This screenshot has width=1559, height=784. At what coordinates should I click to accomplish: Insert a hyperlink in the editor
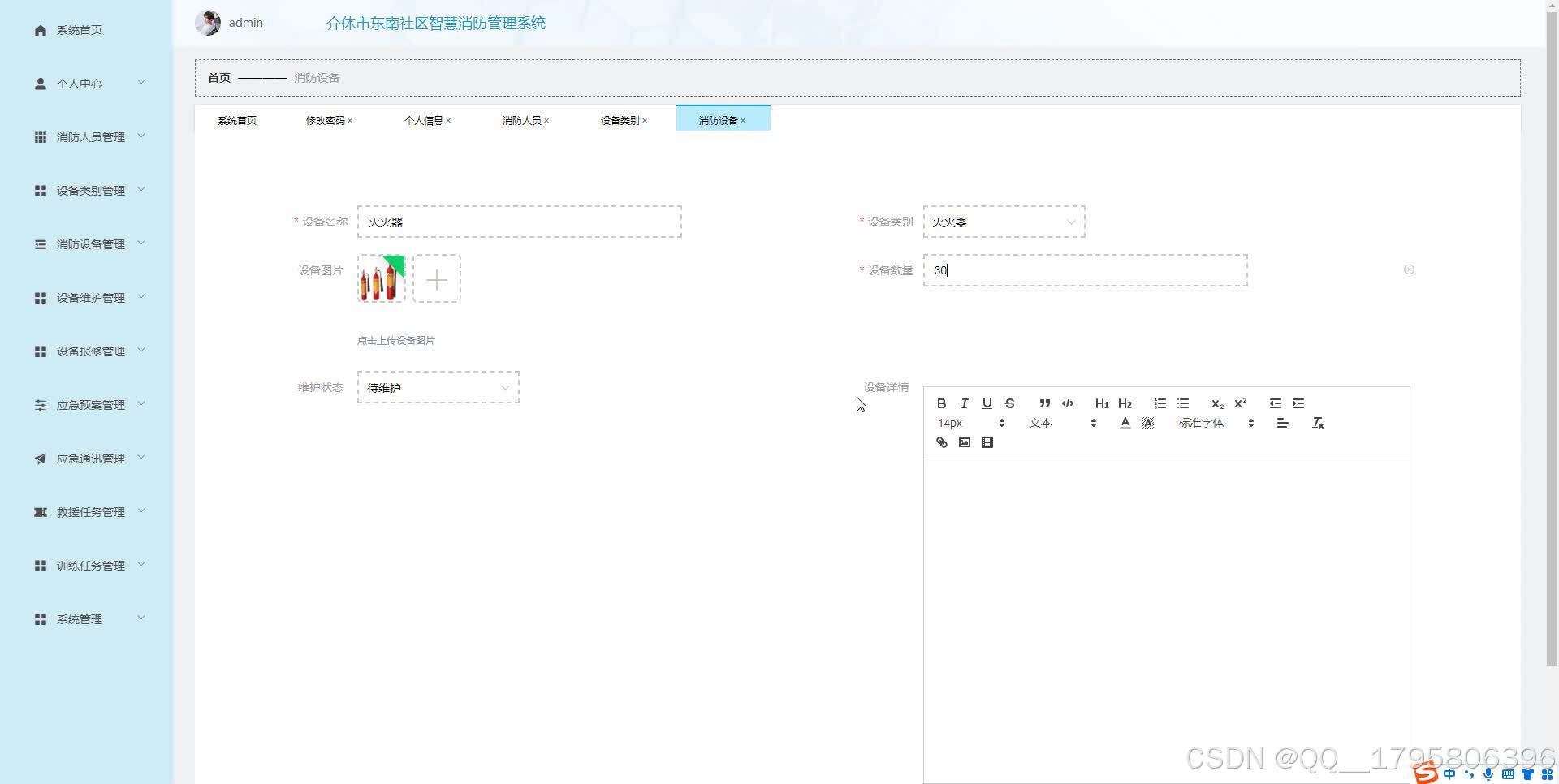[x=941, y=442]
